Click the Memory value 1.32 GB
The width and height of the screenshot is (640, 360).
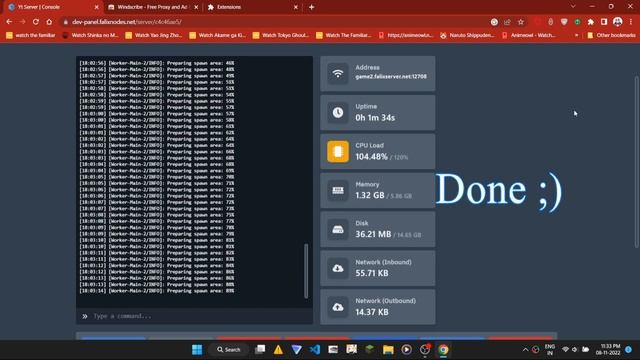[370, 196]
